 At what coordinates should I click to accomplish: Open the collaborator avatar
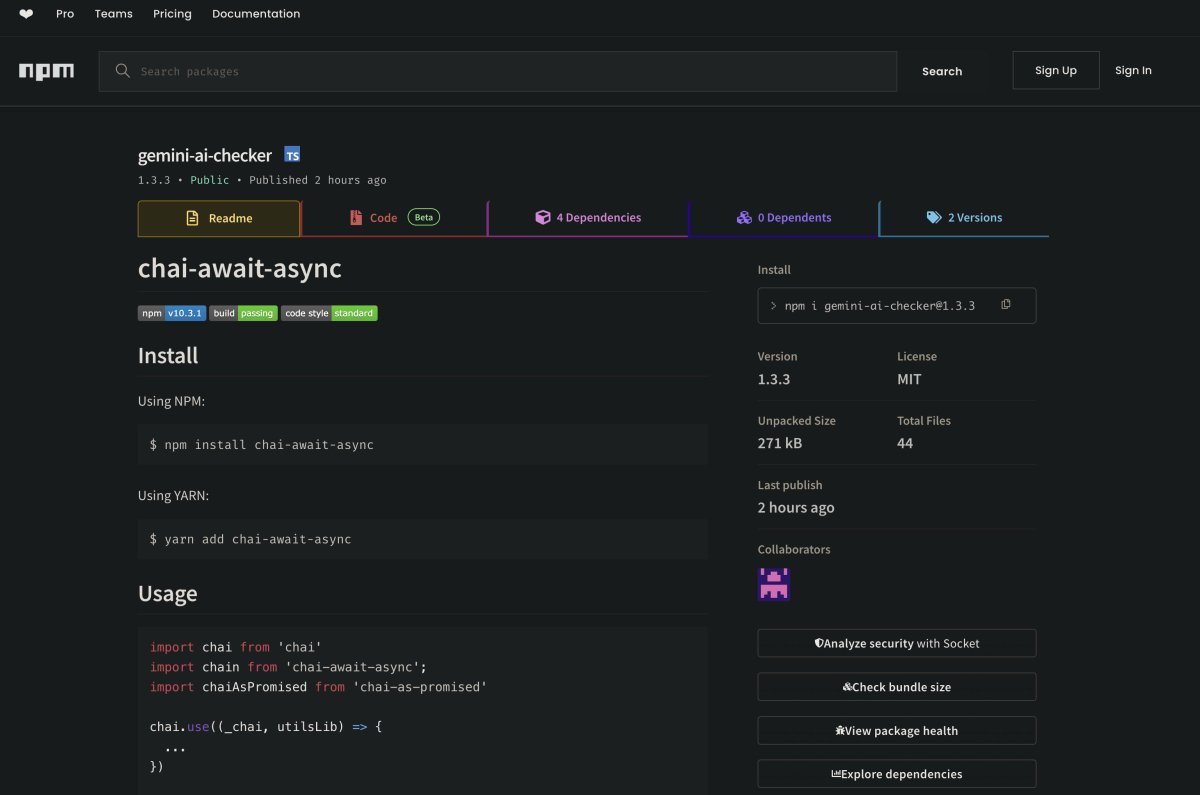[774, 584]
